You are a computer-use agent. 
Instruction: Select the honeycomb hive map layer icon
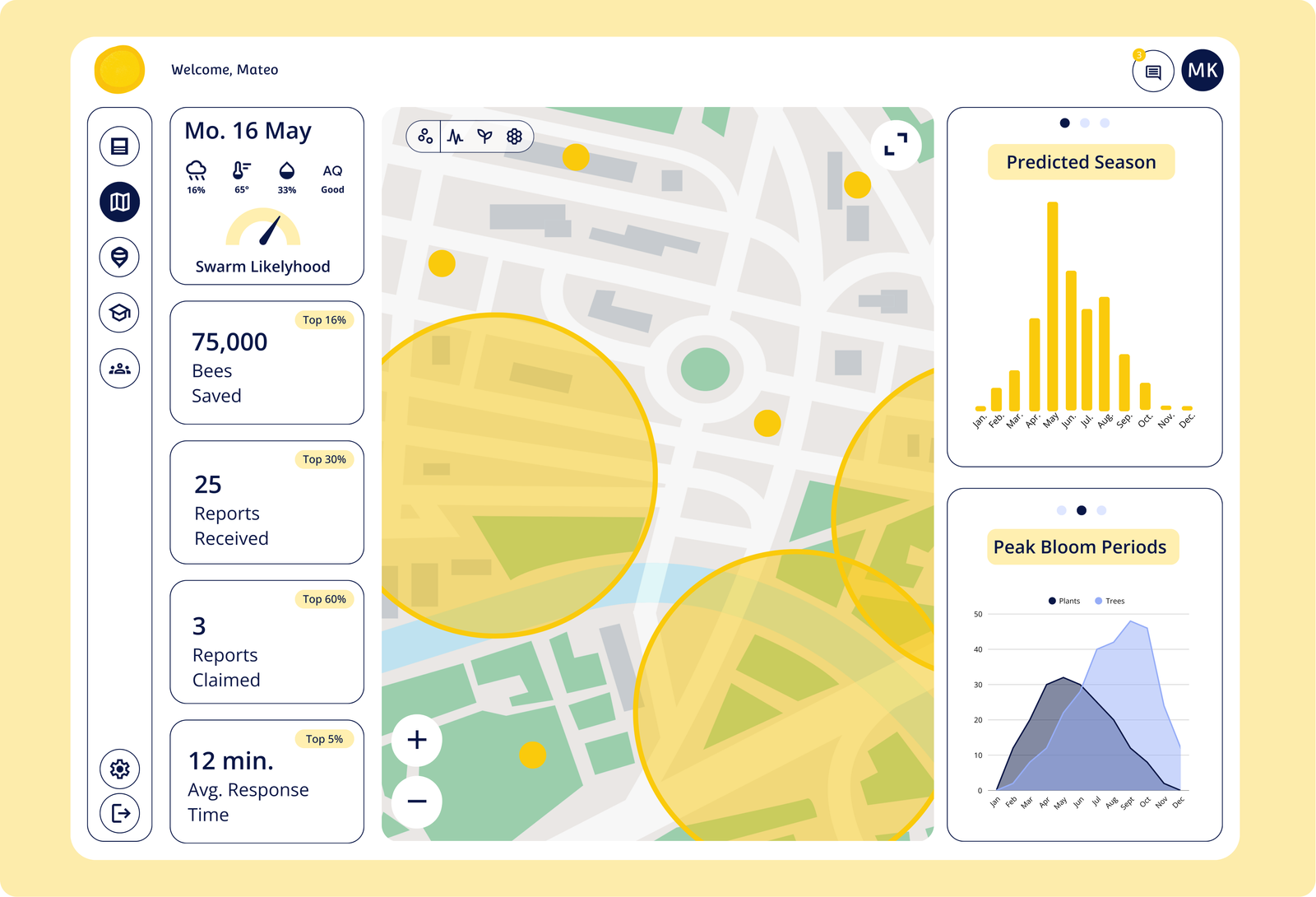(515, 136)
